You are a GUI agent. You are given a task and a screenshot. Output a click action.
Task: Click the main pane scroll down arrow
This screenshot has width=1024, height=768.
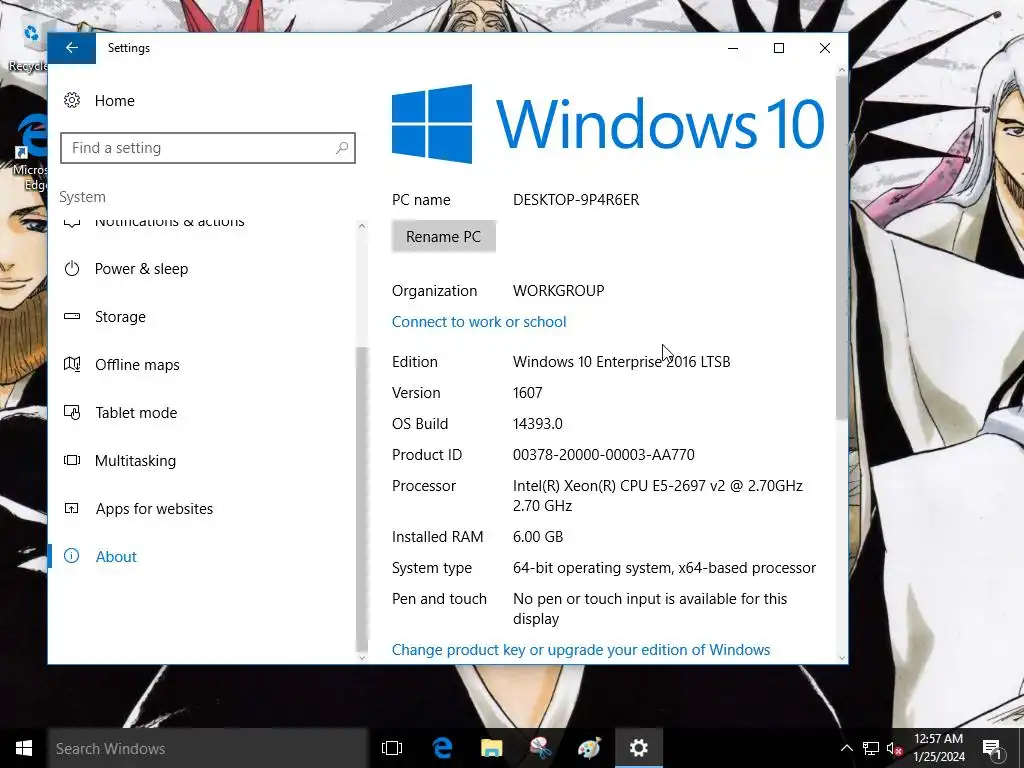tap(841, 658)
